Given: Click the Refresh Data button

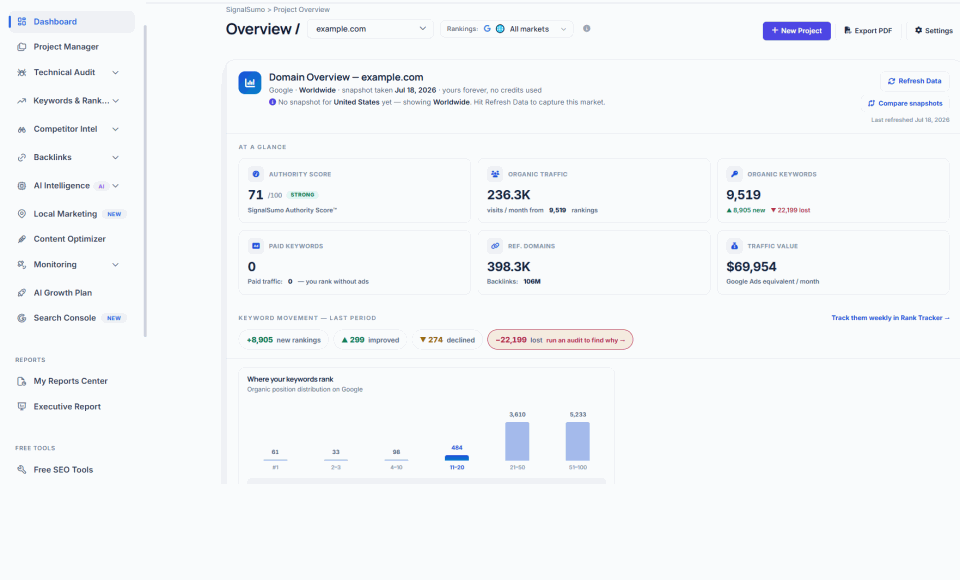Looking at the screenshot, I should (x=915, y=81).
